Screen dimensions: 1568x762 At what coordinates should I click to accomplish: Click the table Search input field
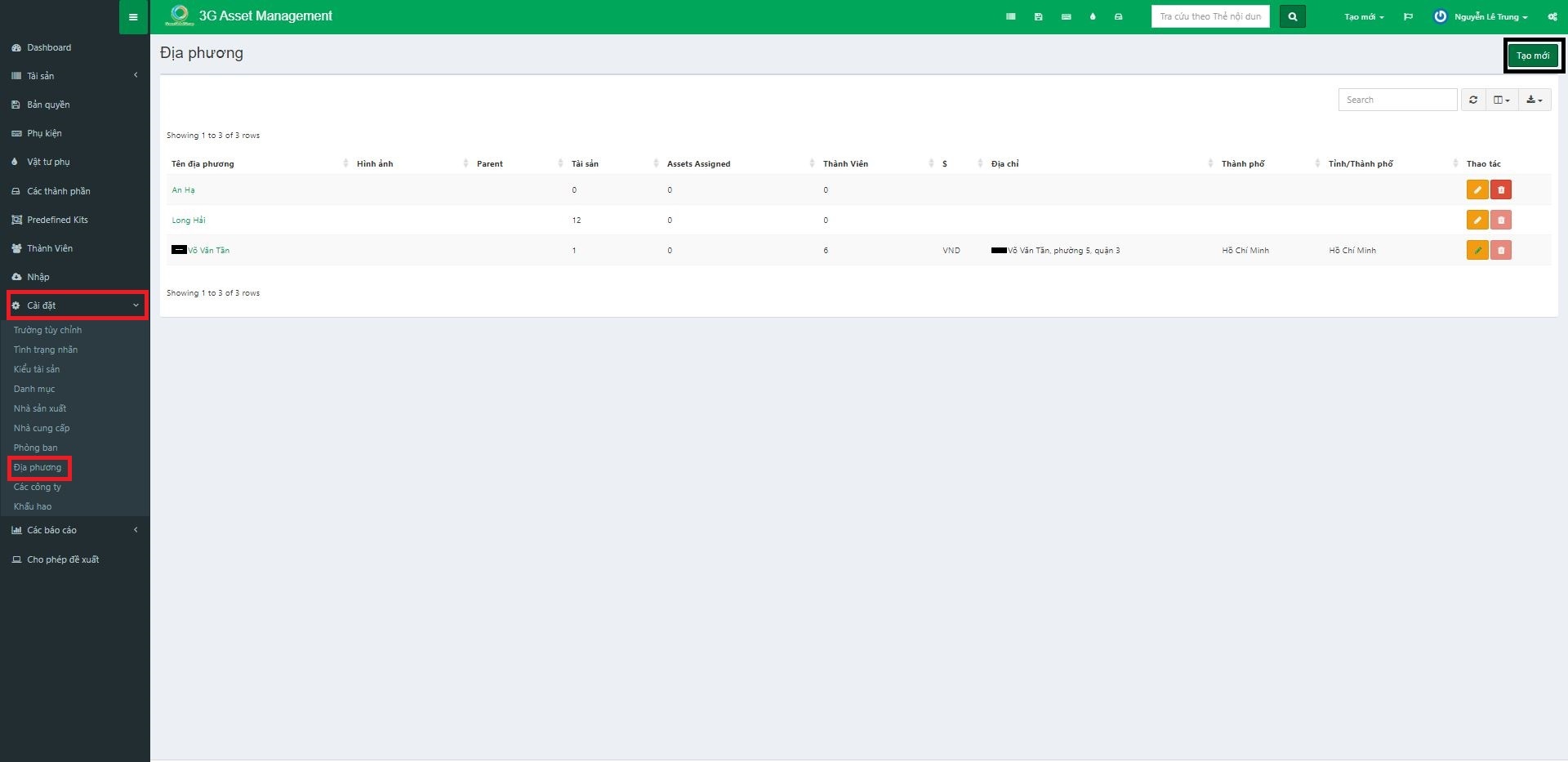point(1396,100)
